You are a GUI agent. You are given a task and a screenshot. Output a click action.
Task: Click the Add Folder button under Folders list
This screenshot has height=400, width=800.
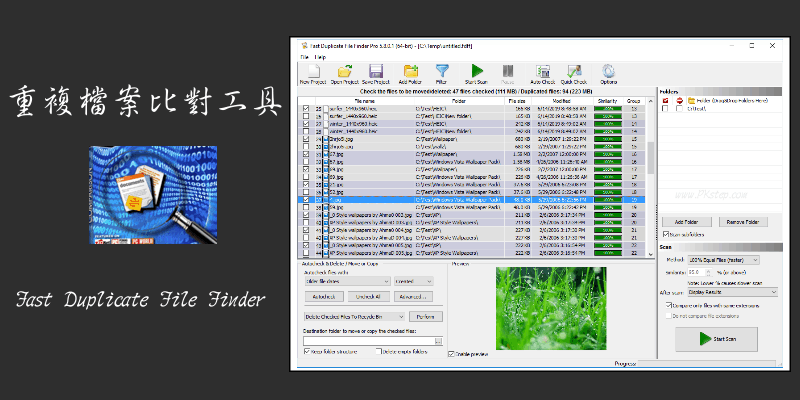pos(687,222)
